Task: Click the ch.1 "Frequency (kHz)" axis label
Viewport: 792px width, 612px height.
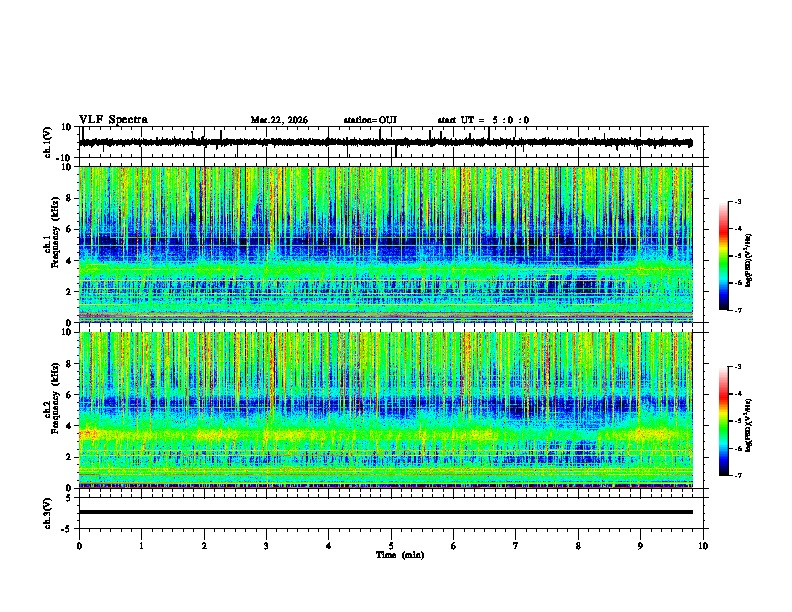Action: (55, 232)
